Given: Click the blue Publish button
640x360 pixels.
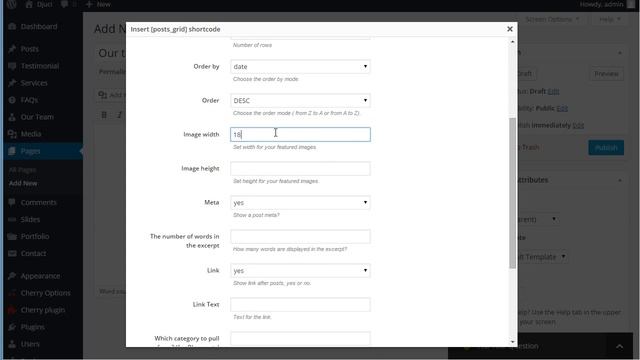Looking at the screenshot, I should (606, 147).
